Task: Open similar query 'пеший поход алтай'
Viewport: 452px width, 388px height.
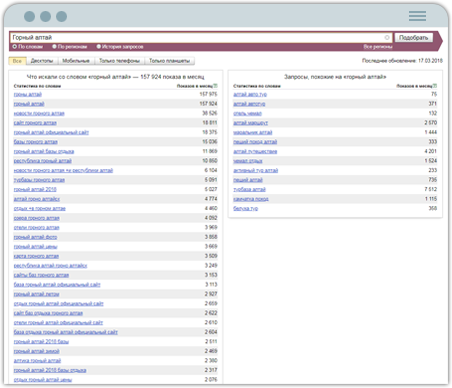Action: (255, 142)
